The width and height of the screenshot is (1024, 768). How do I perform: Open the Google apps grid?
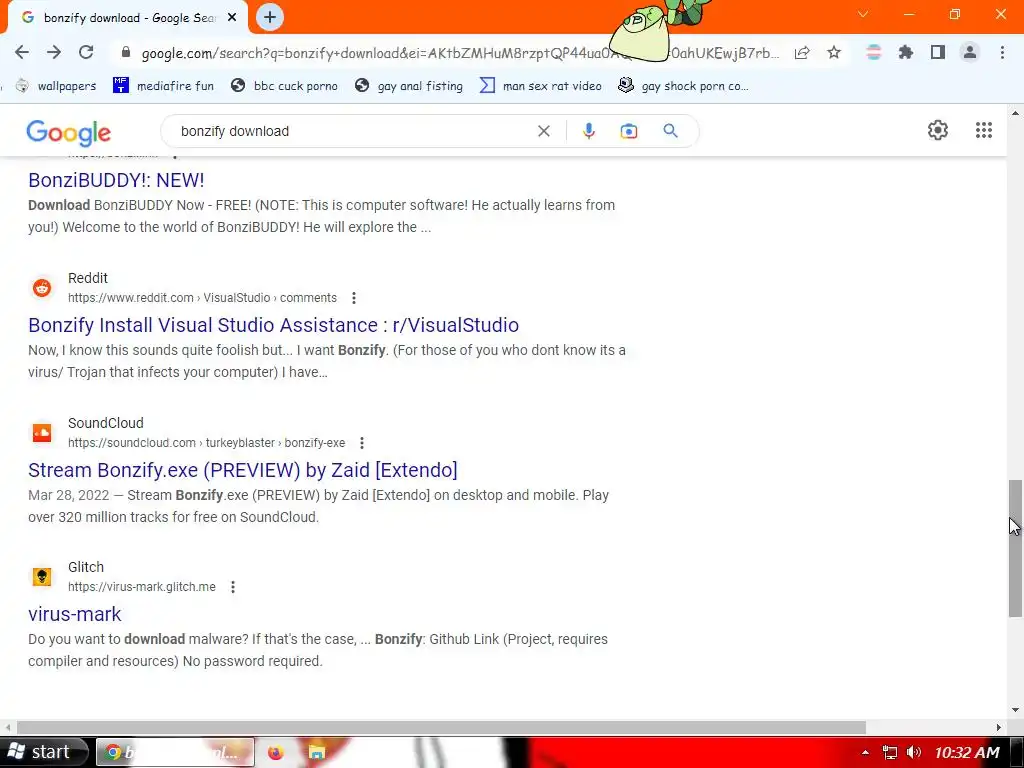coord(984,130)
